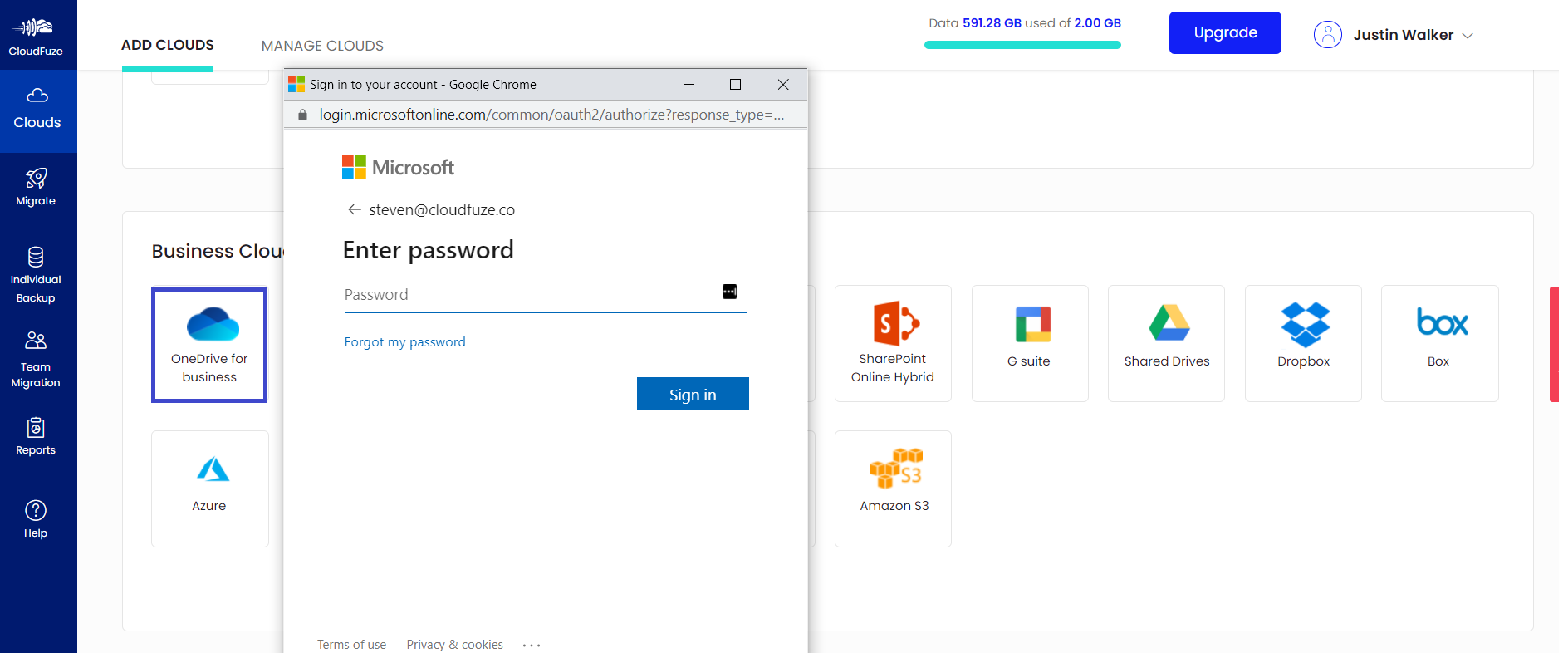
Task: Select the Amazon S3 cloud tile
Action: click(x=893, y=489)
